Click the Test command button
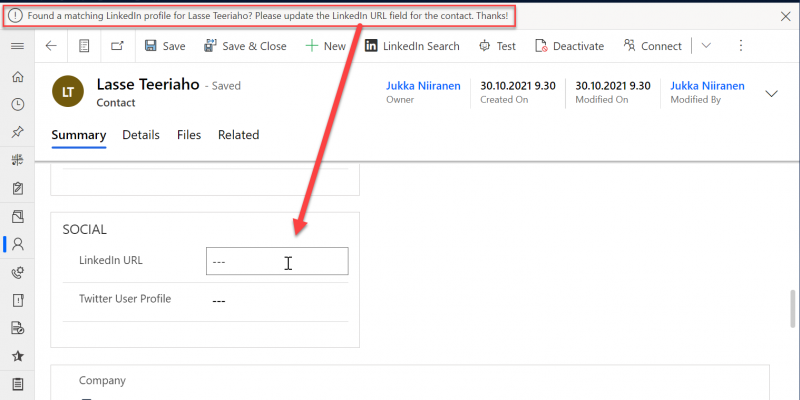This screenshot has height=400, width=800. (x=497, y=46)
